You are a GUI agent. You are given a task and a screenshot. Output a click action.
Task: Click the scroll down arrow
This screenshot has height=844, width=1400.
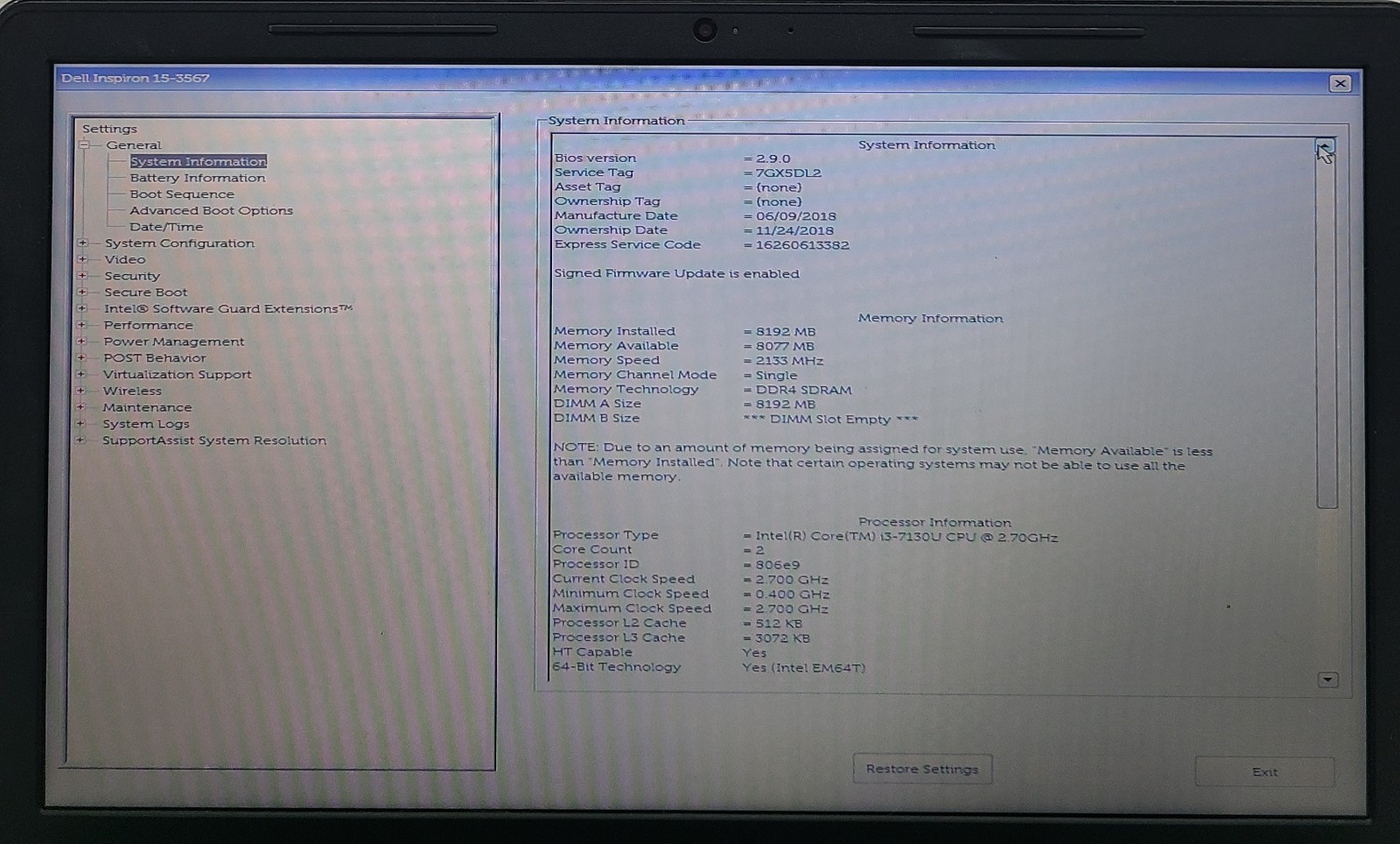pos(1327,679)
